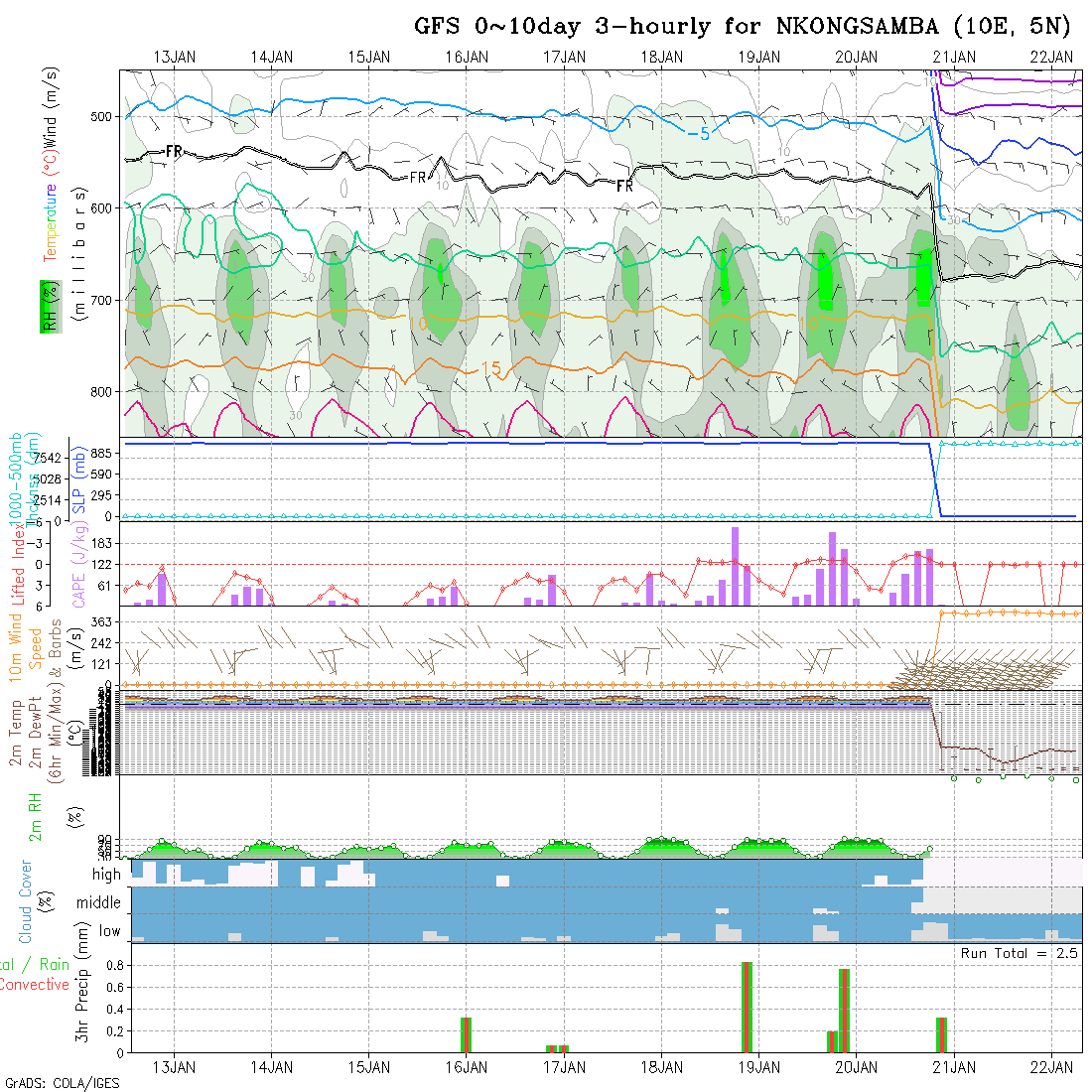Click the 19JAN date on the bottom axis
1092x1092 pixels.
tap(758, 1067)
